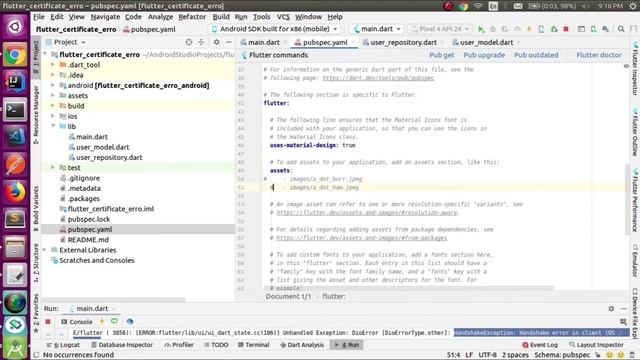This screenshot has height=360, width=640.
Task: Expand the test folder
Action: coord(53,168)
